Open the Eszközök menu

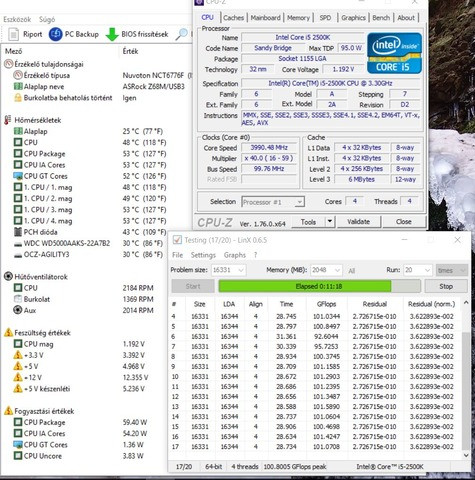click(x=17, y=19)
